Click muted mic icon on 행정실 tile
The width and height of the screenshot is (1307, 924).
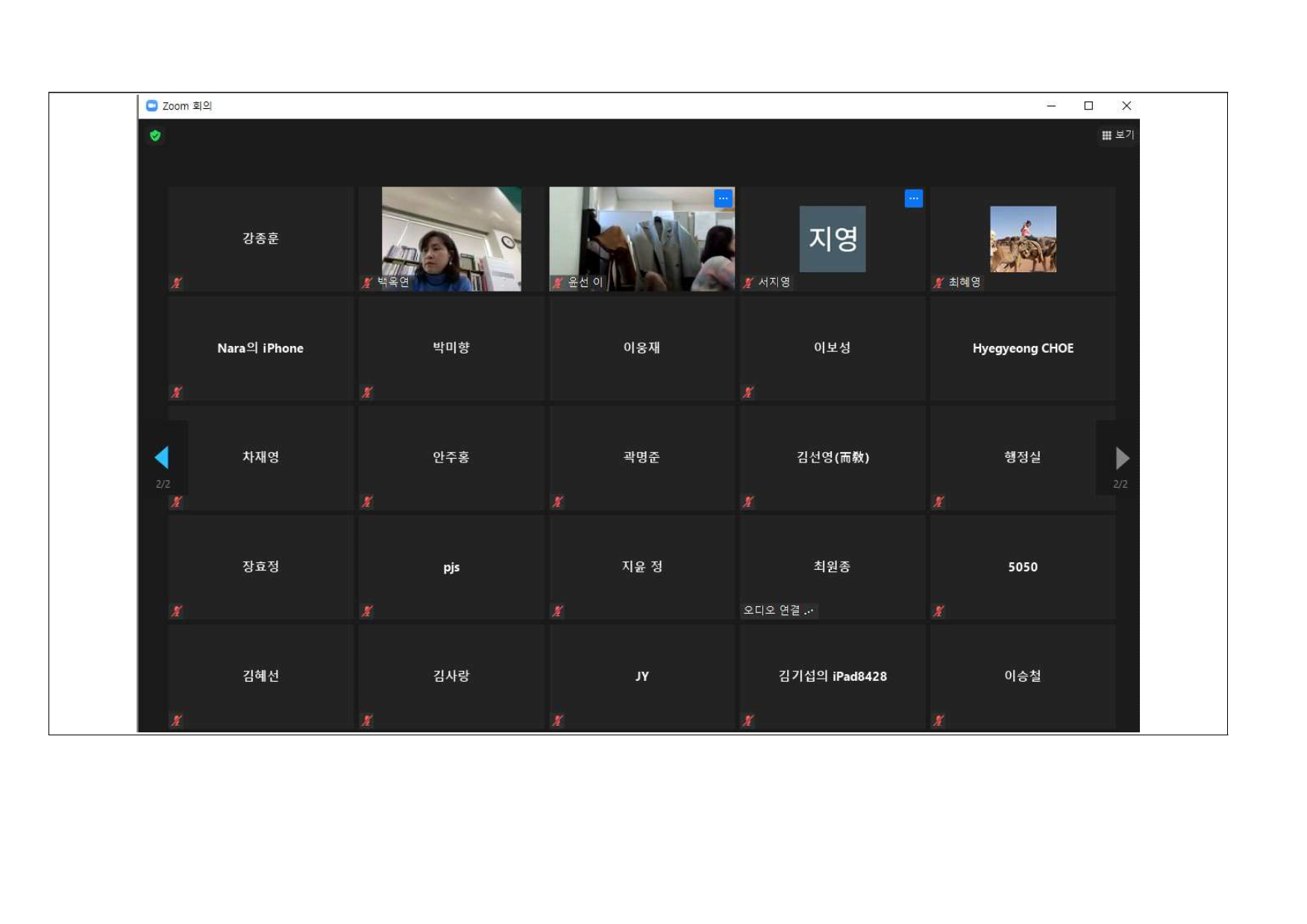(938, 502)
